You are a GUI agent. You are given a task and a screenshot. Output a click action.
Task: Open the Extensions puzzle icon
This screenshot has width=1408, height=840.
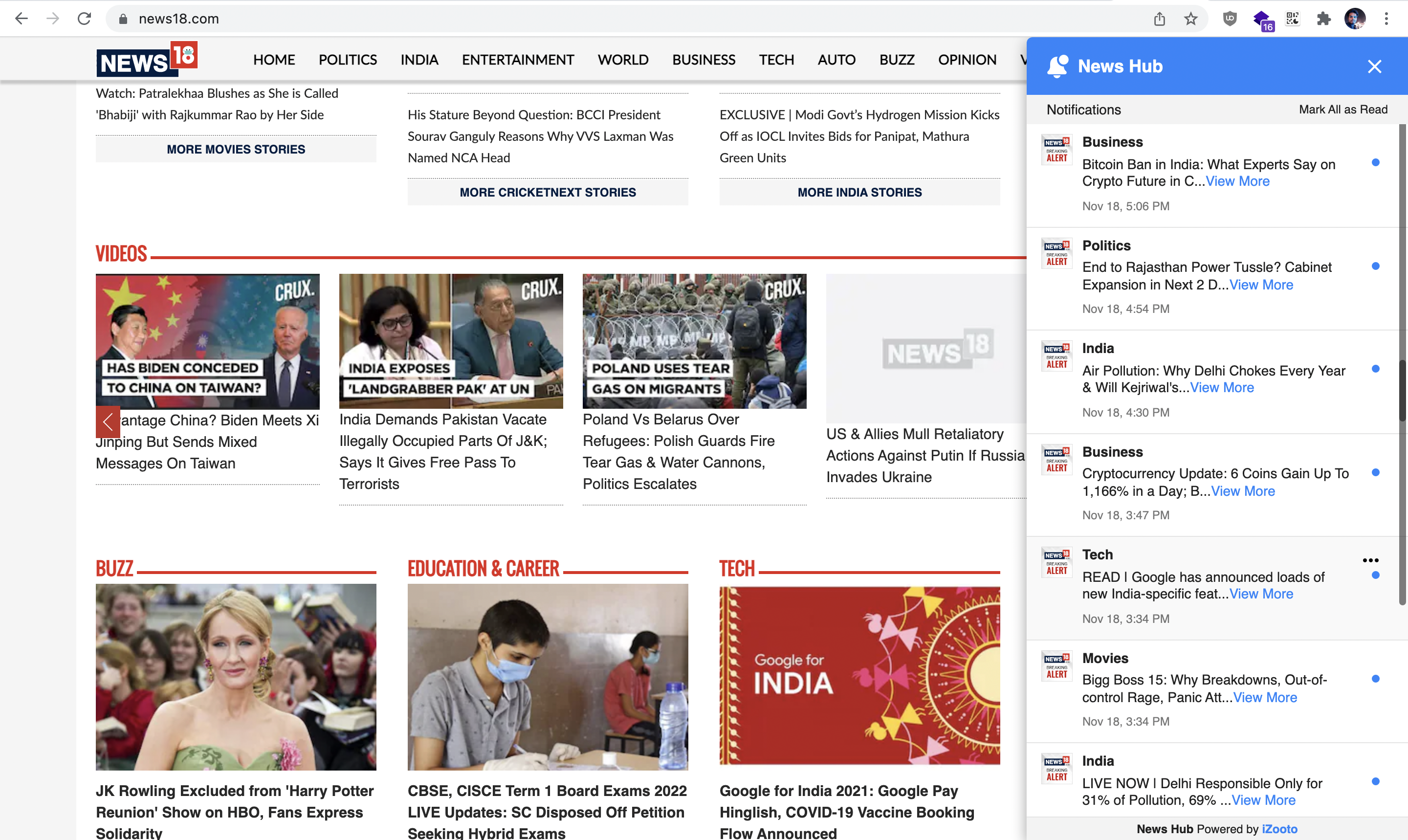(1324, 19)
